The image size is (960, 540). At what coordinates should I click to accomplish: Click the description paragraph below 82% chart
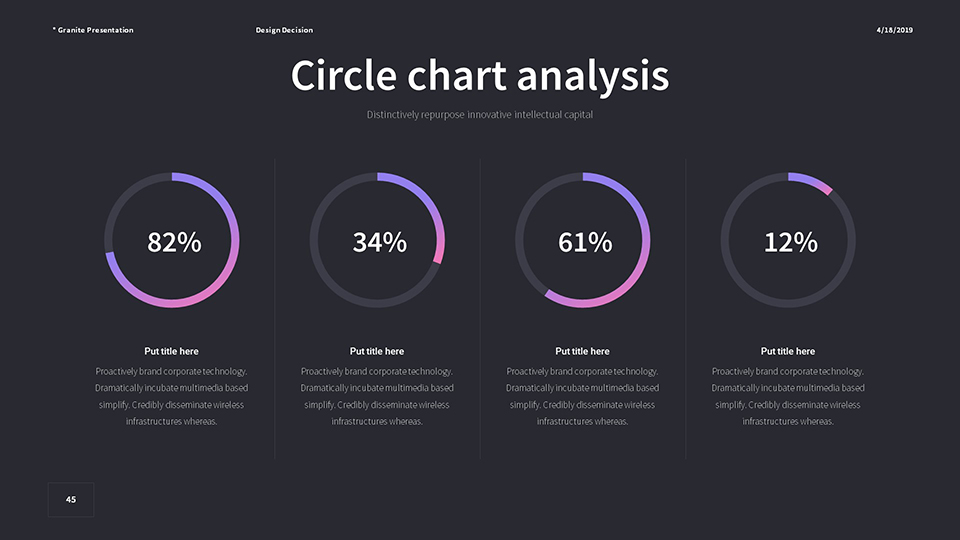pos(172,396)
